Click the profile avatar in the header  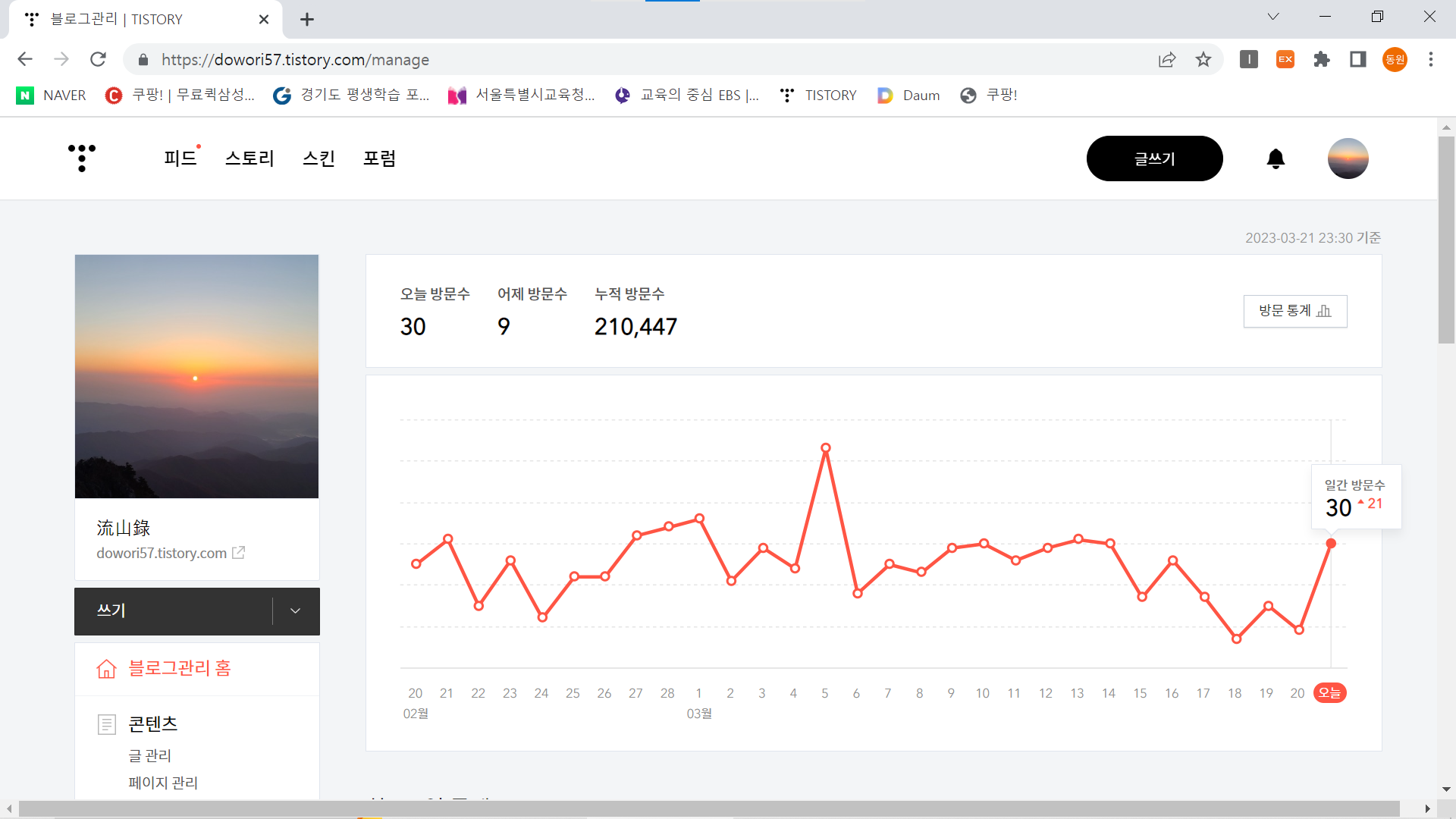(x=1348, y=158)
